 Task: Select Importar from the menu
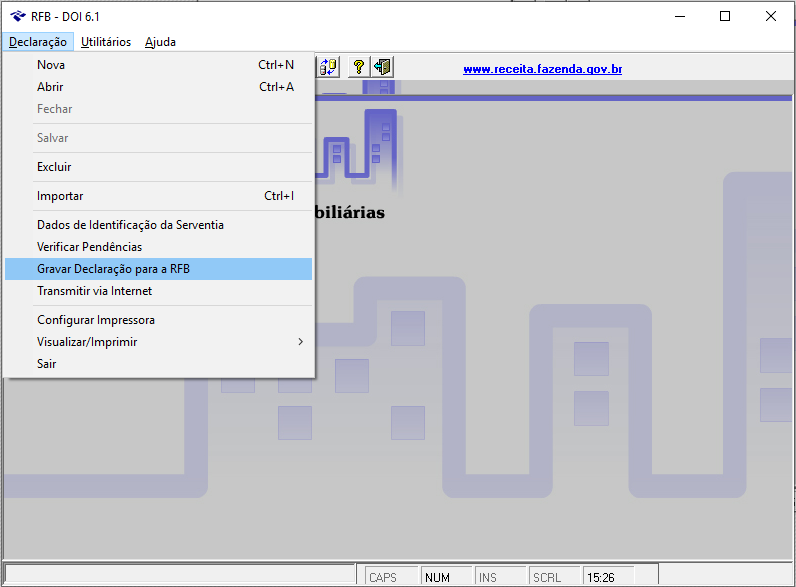60,196
